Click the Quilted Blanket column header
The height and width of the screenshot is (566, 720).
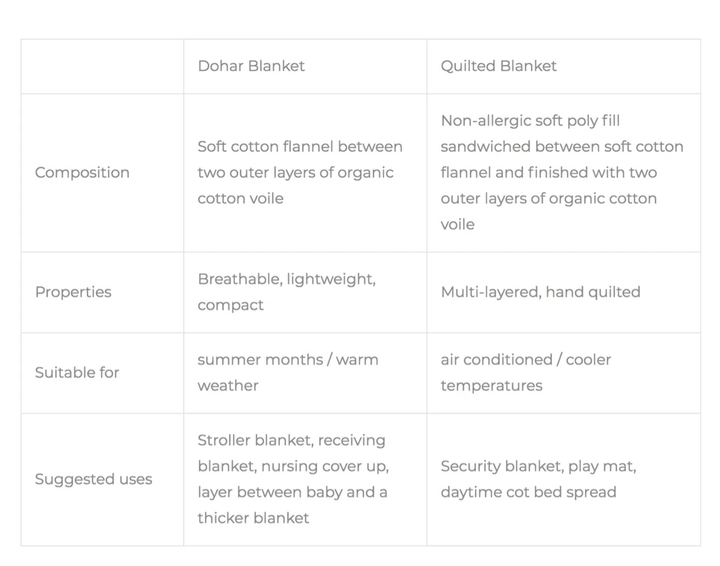click(498, 66)
